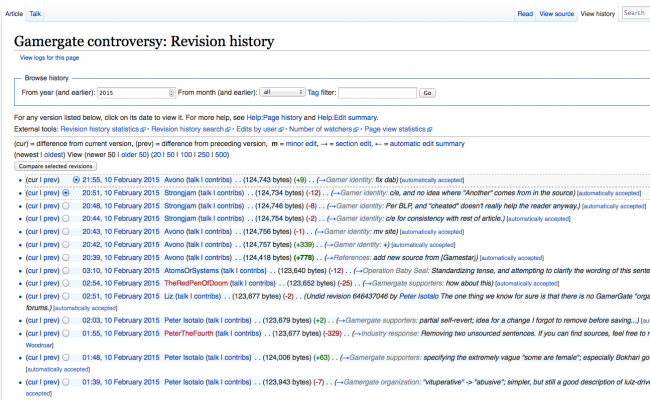Image resolution: width=650 pixels, height=400 pixels.
Task: Click external link icon after Revision history search
Action: [x=227, y=130]
